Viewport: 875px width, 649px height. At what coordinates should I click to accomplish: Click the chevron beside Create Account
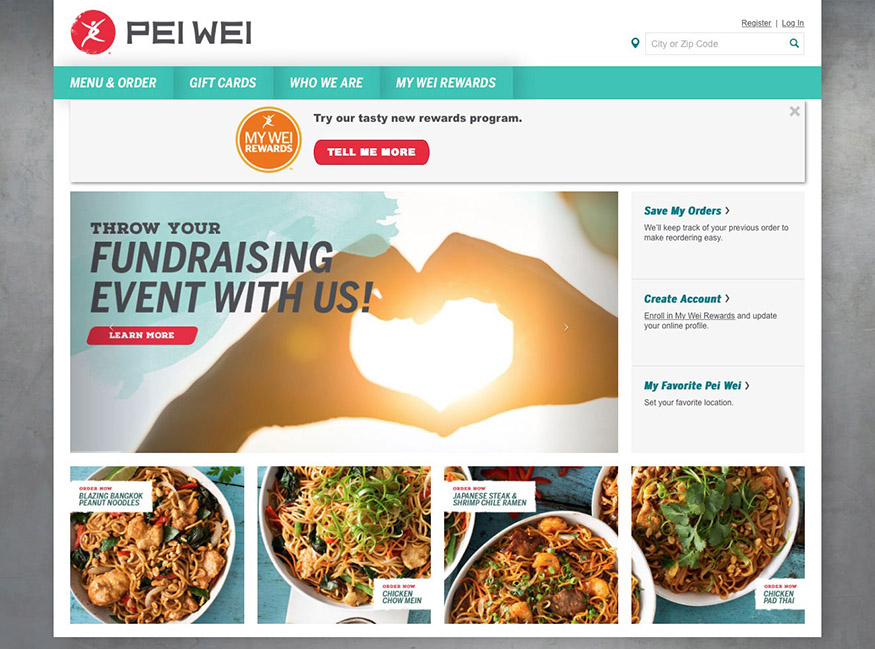(727, 299)
